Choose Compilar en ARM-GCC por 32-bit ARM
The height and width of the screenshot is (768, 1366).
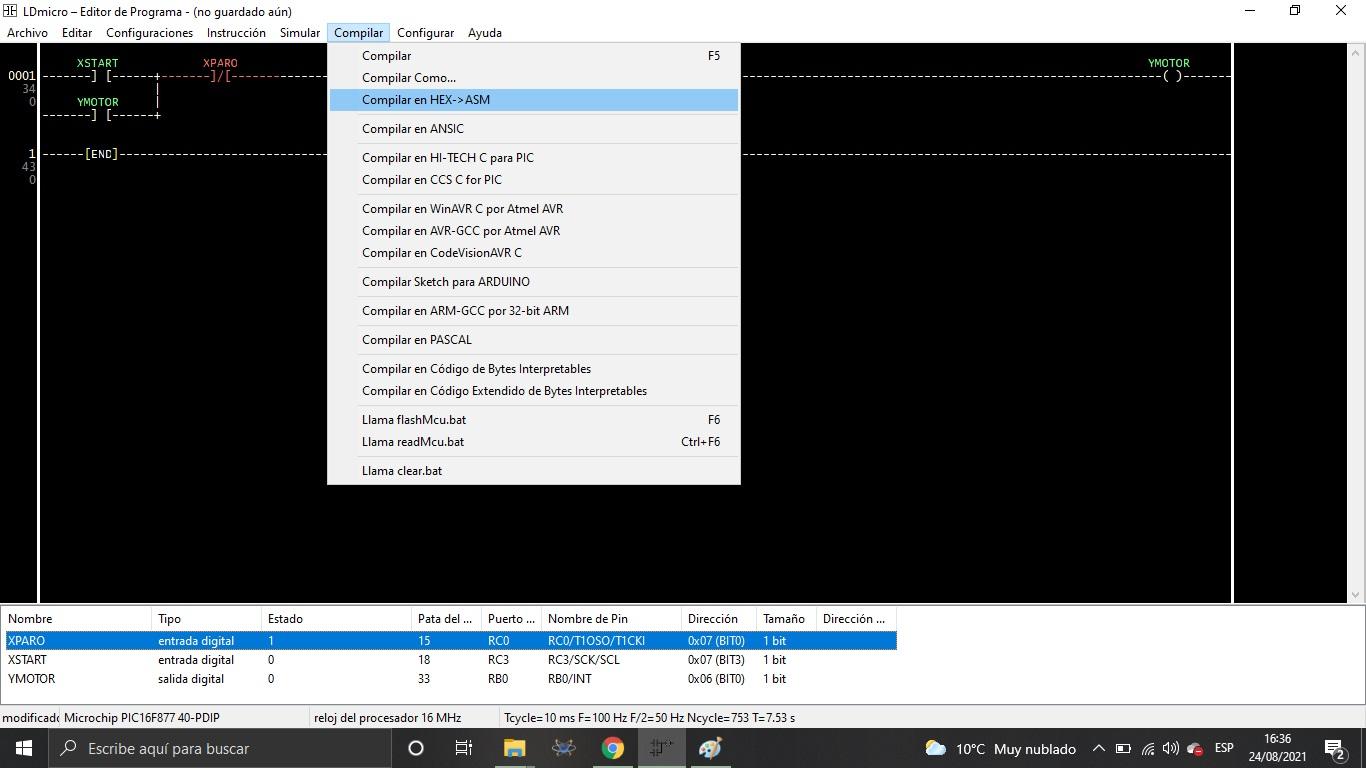534,311
